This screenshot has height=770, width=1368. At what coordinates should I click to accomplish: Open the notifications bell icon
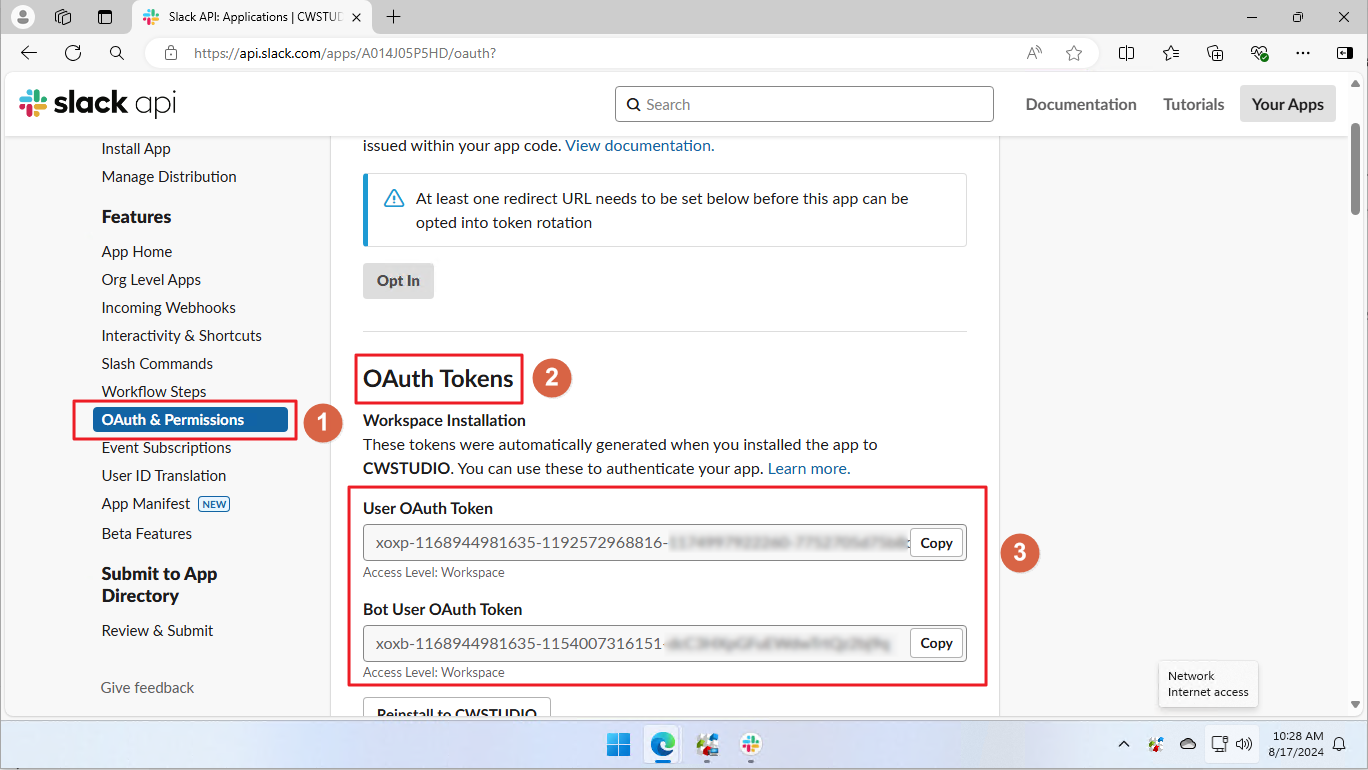coord(1339,744)
